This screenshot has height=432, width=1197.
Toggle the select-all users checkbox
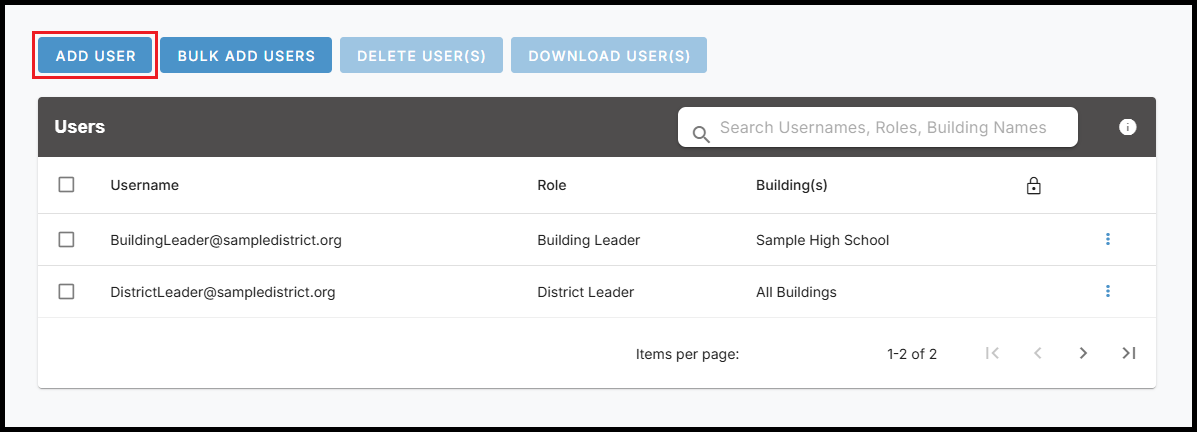pos(67,185)
